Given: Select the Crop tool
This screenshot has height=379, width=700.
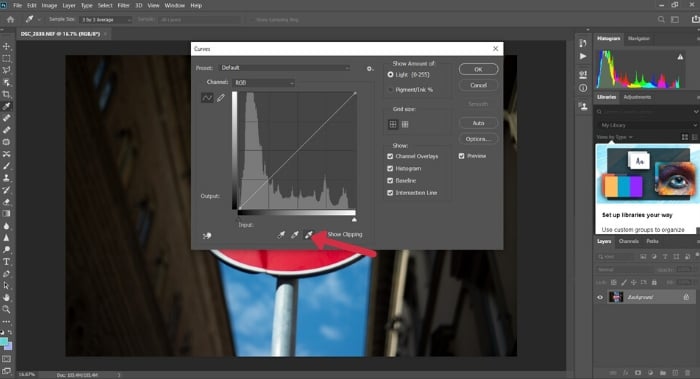Looking at the screenshot, I should (6, 94).
